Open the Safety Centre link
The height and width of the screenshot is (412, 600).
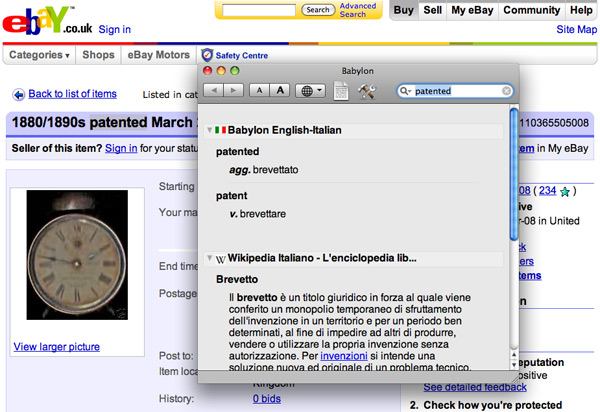241,55
